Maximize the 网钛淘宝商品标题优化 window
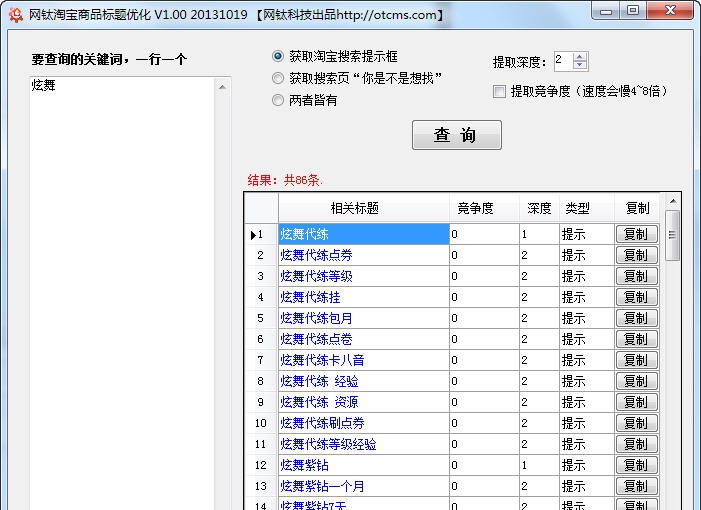The width and height of the screenshot is (701, 510). [633, 11]
